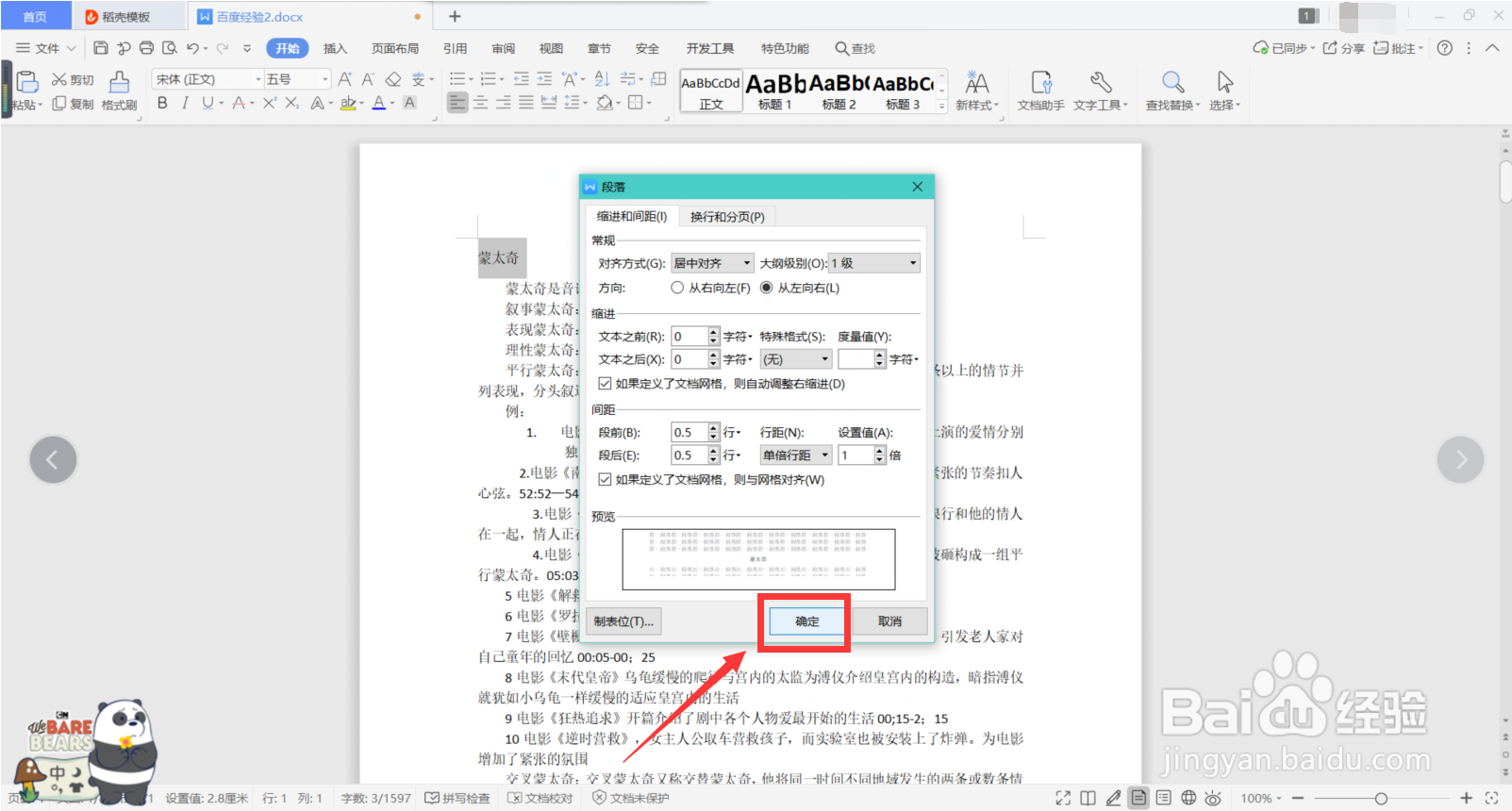Click the Sort icon
This screenshot has height=811, width=1512.
pos(602,79)
